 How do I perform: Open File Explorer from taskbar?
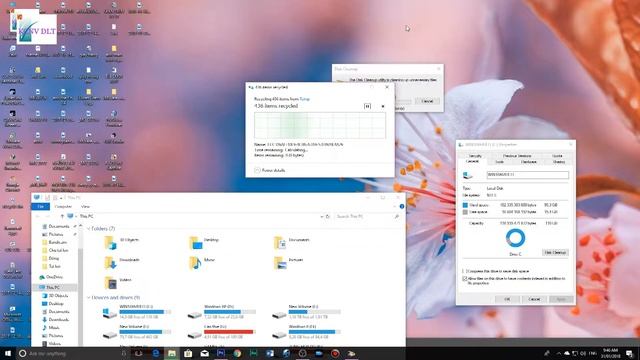[x=172, y=353]
